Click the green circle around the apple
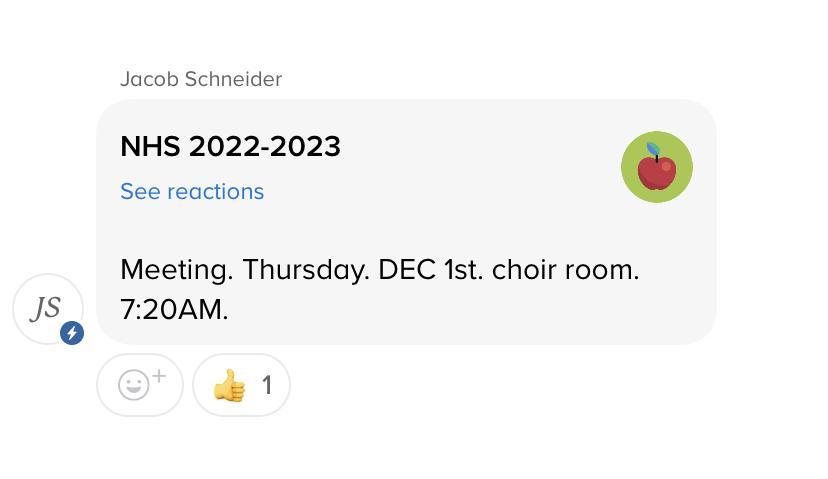 tap(633, 185)
